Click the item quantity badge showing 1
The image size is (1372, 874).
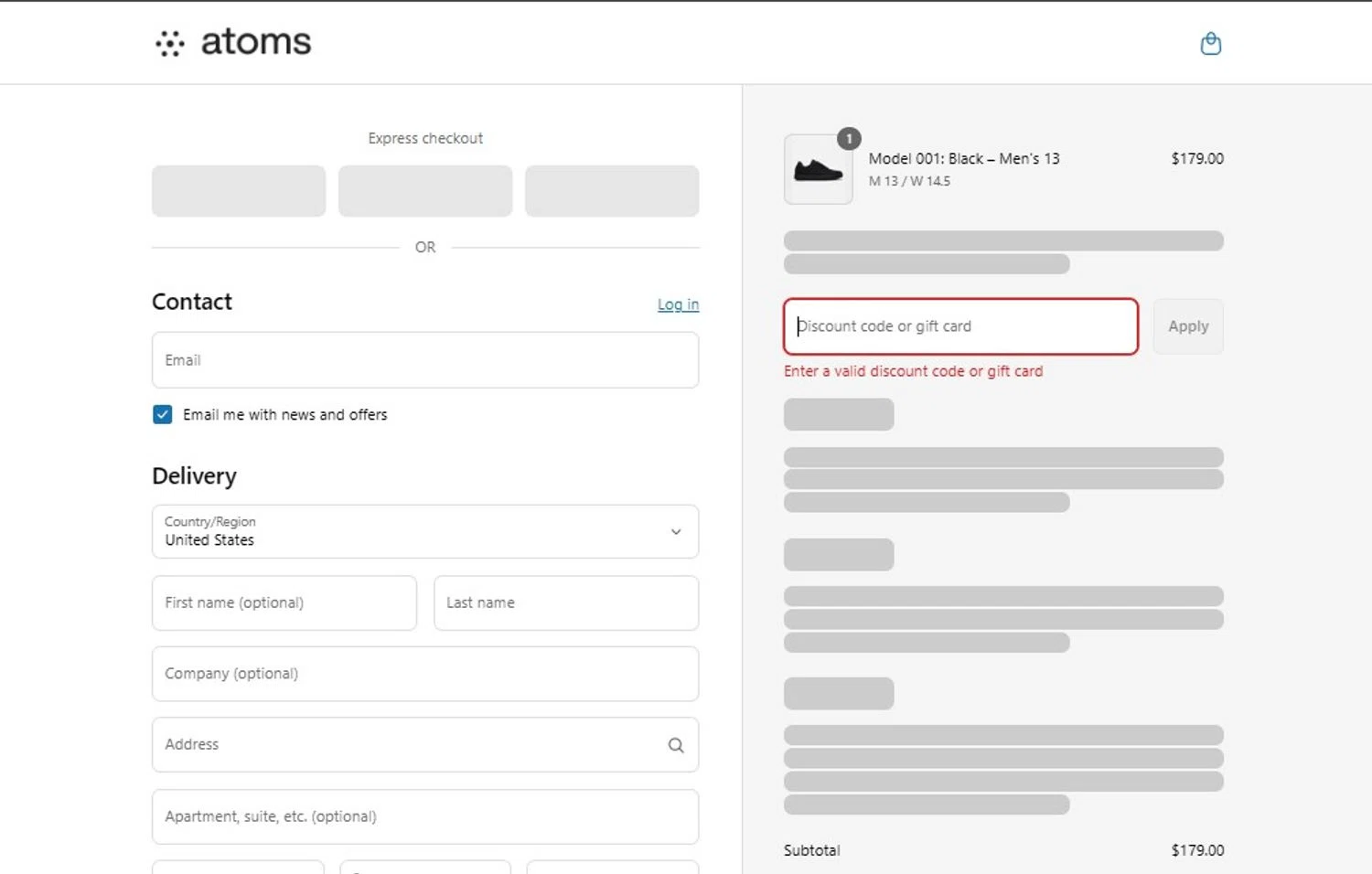click(x=849, y=138)
